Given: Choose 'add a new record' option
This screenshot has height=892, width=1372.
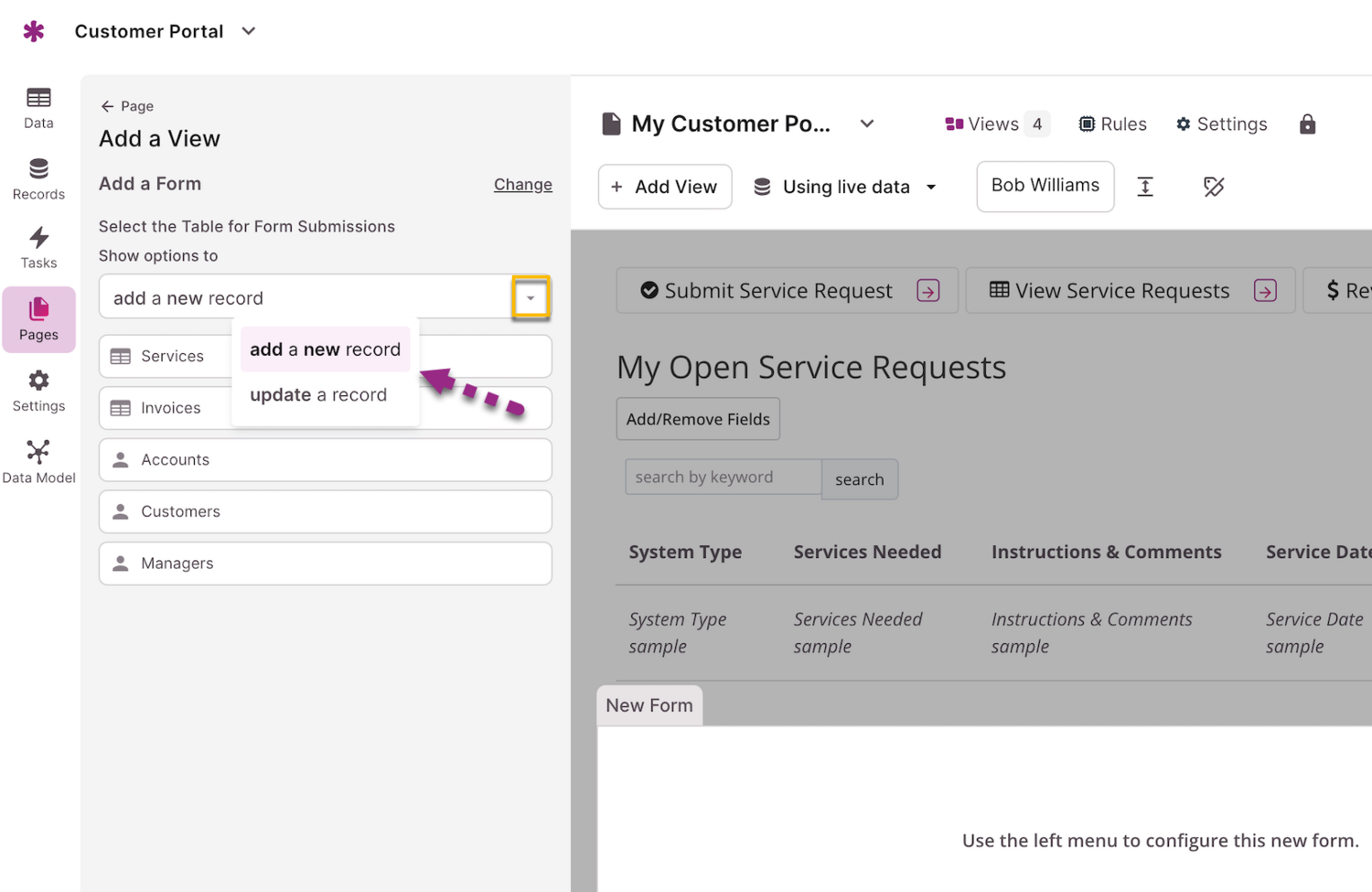Looking at the screenshot, I should tap(325, 349).
